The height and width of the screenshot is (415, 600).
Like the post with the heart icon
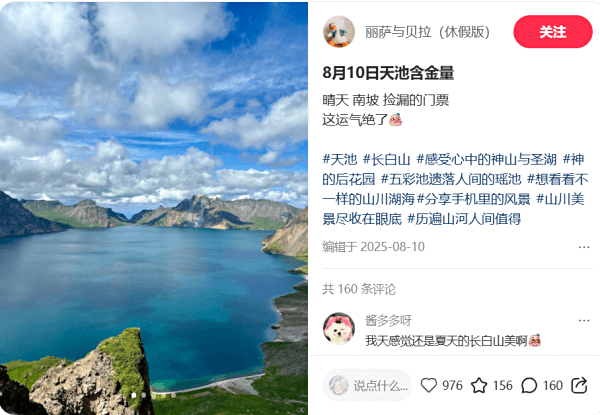pyautogui.click(x=429, y=385)
